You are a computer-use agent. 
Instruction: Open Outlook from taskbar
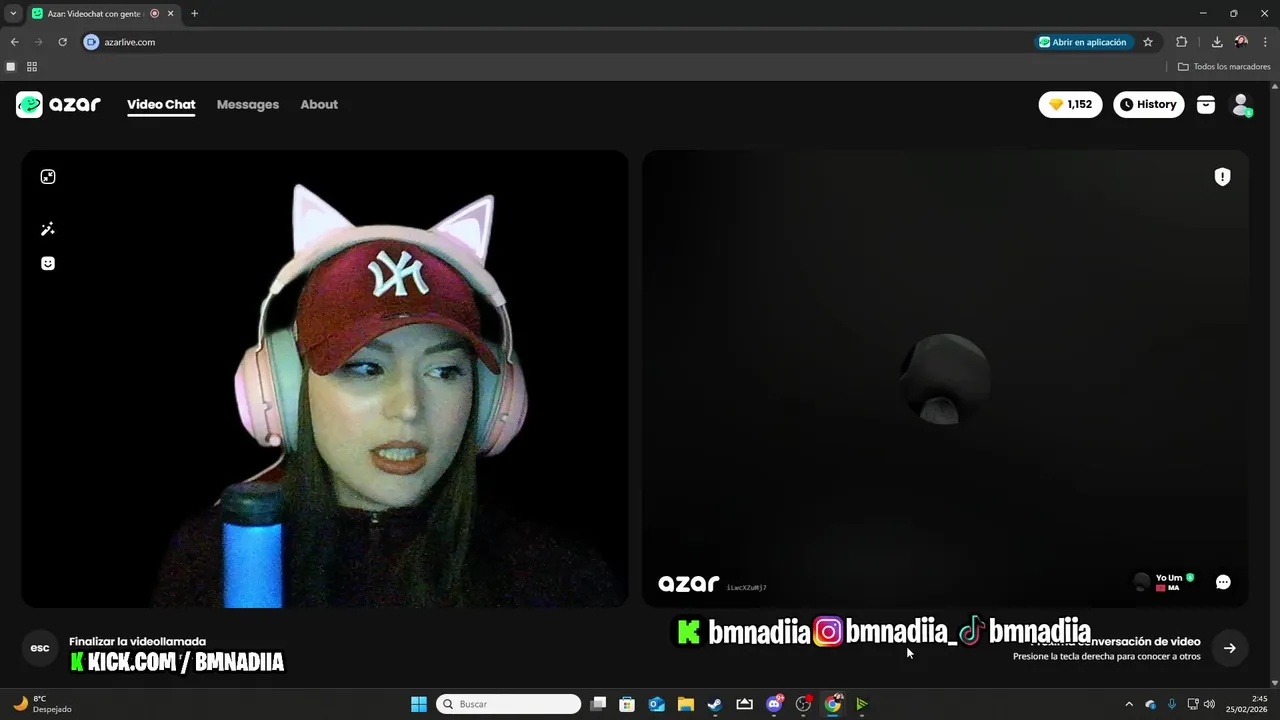(656, 704)
